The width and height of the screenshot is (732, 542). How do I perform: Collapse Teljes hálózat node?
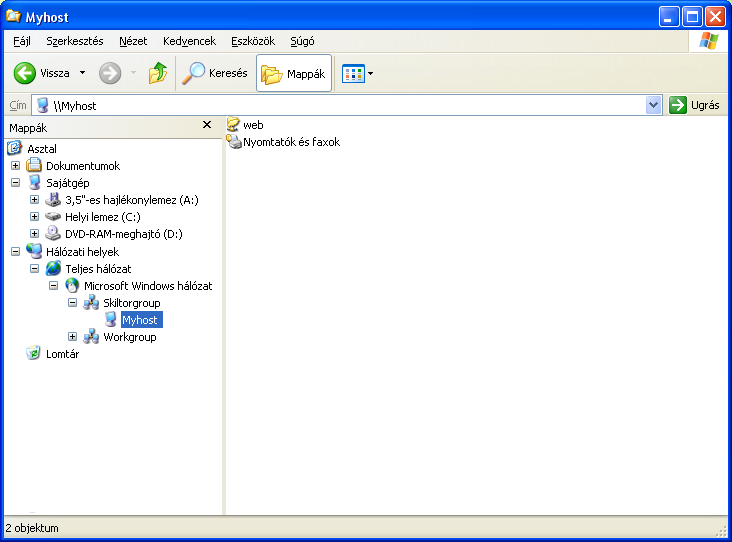[35, 268]
